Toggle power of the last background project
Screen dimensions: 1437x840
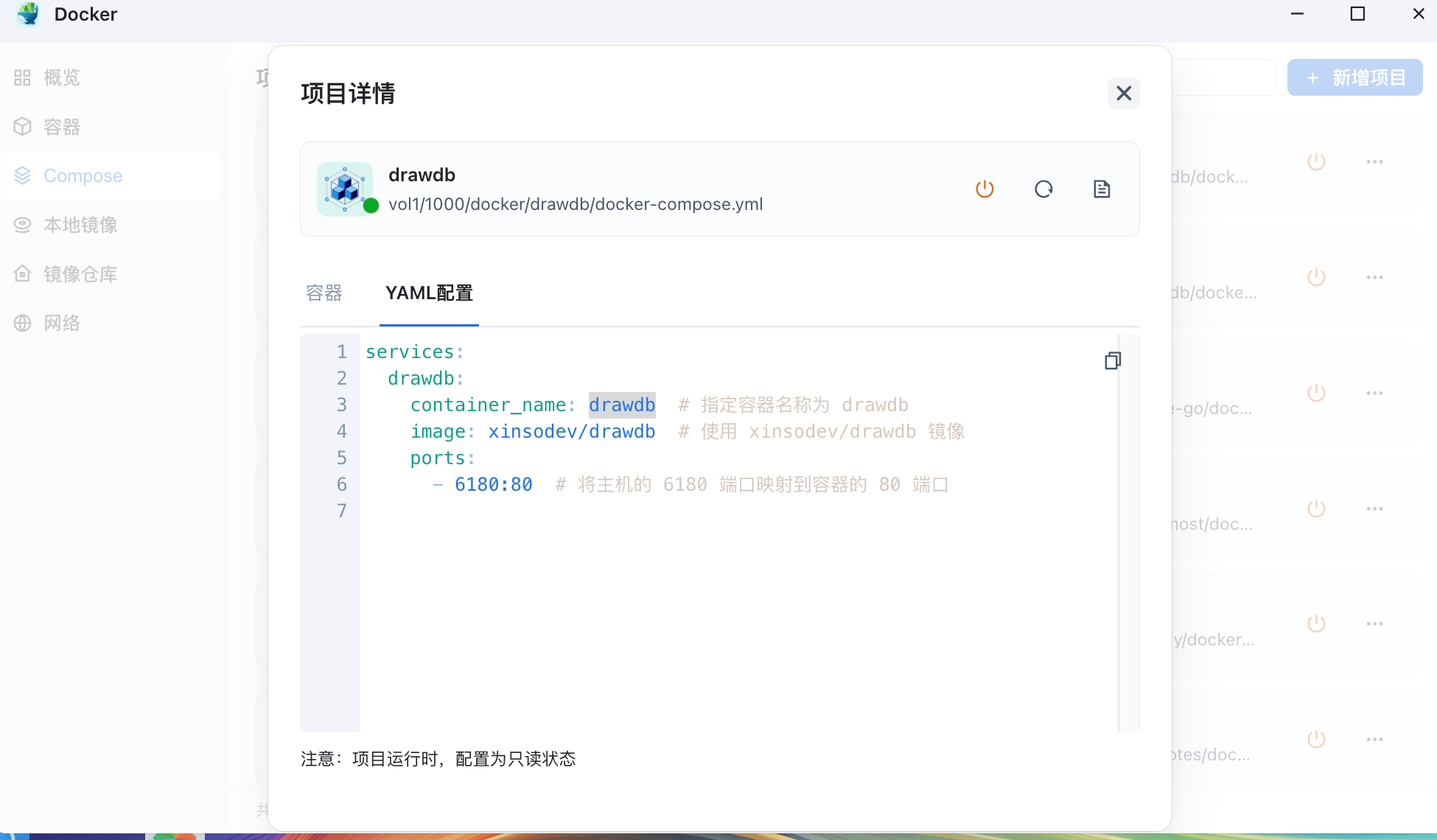(x=1316, y=739)
